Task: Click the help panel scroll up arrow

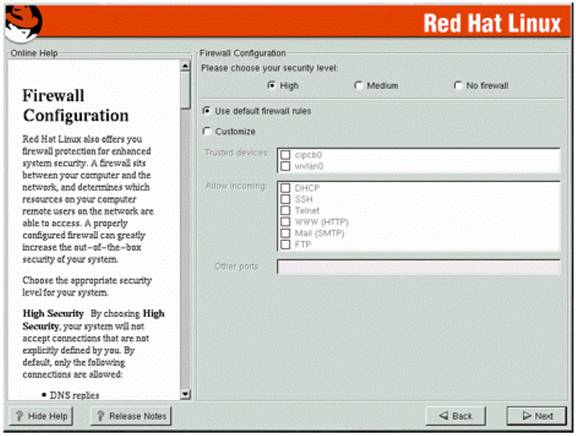Action: [x=186, y=66]
